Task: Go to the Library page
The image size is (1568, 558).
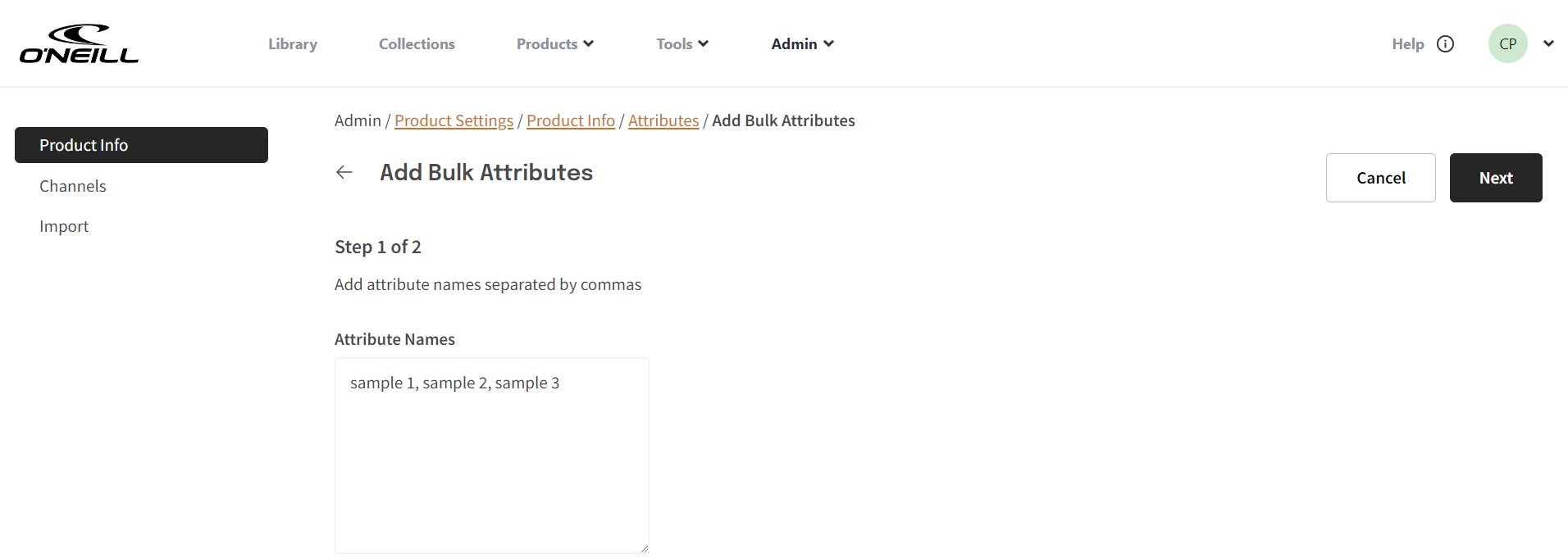Action: point(293,43)
